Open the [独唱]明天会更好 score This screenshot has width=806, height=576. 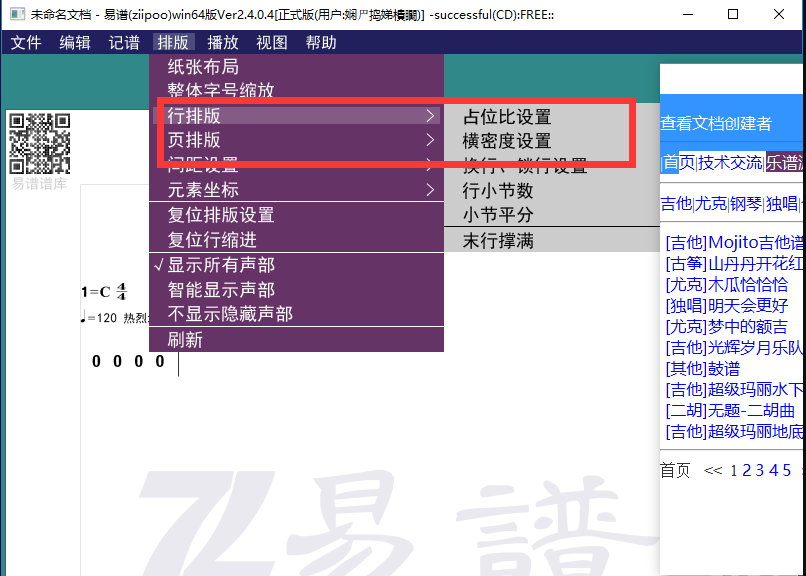coord(727,306)
